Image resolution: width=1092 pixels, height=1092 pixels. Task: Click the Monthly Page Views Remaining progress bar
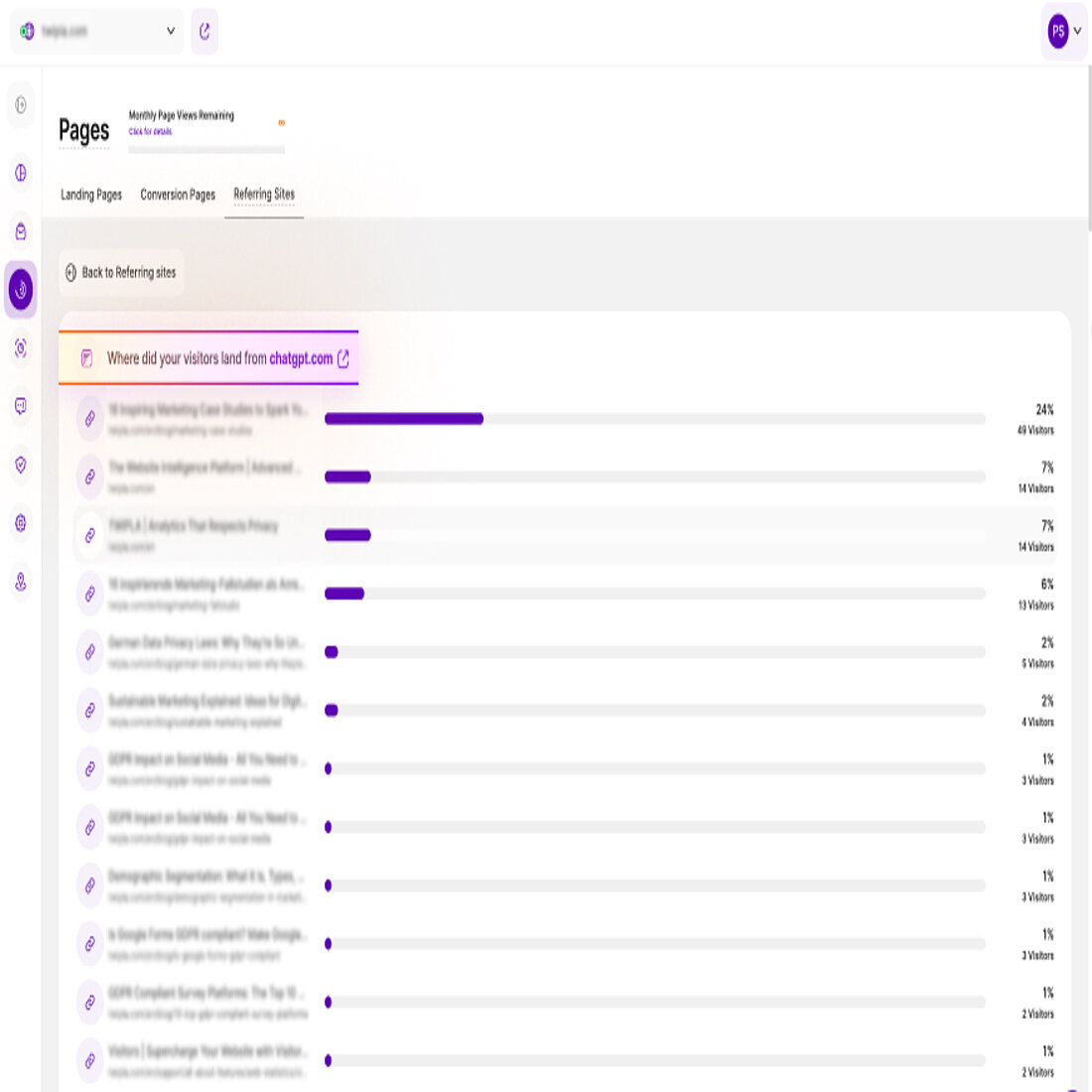pos(206,147)
